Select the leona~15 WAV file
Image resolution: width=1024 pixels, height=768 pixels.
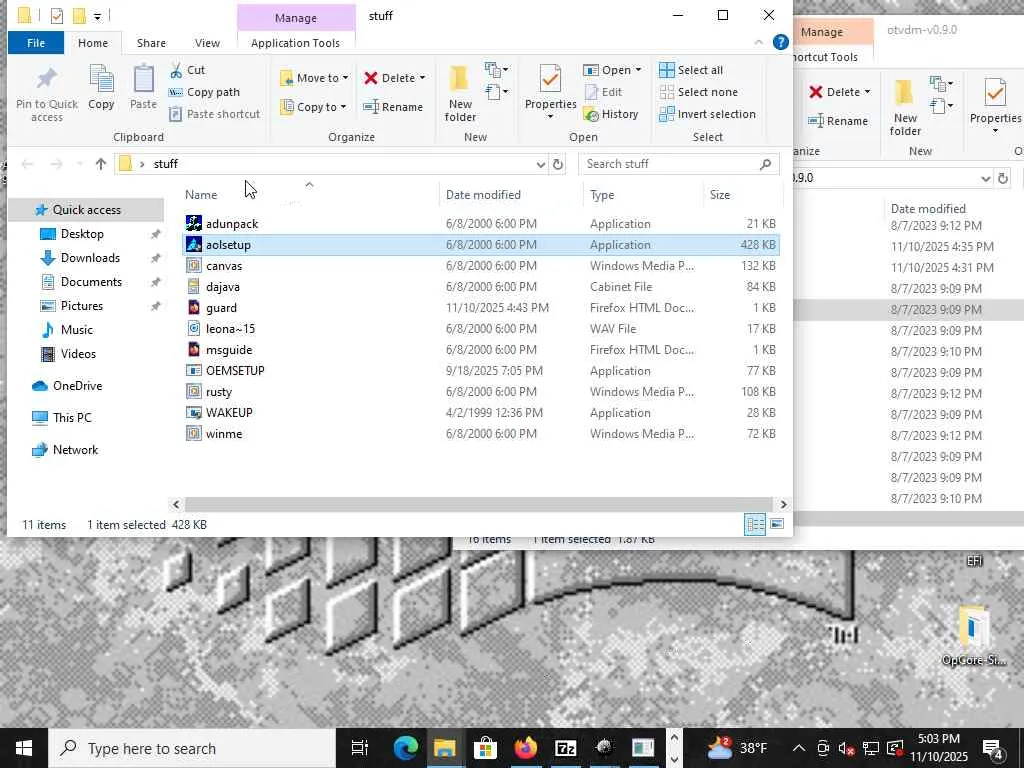(481, 328)
